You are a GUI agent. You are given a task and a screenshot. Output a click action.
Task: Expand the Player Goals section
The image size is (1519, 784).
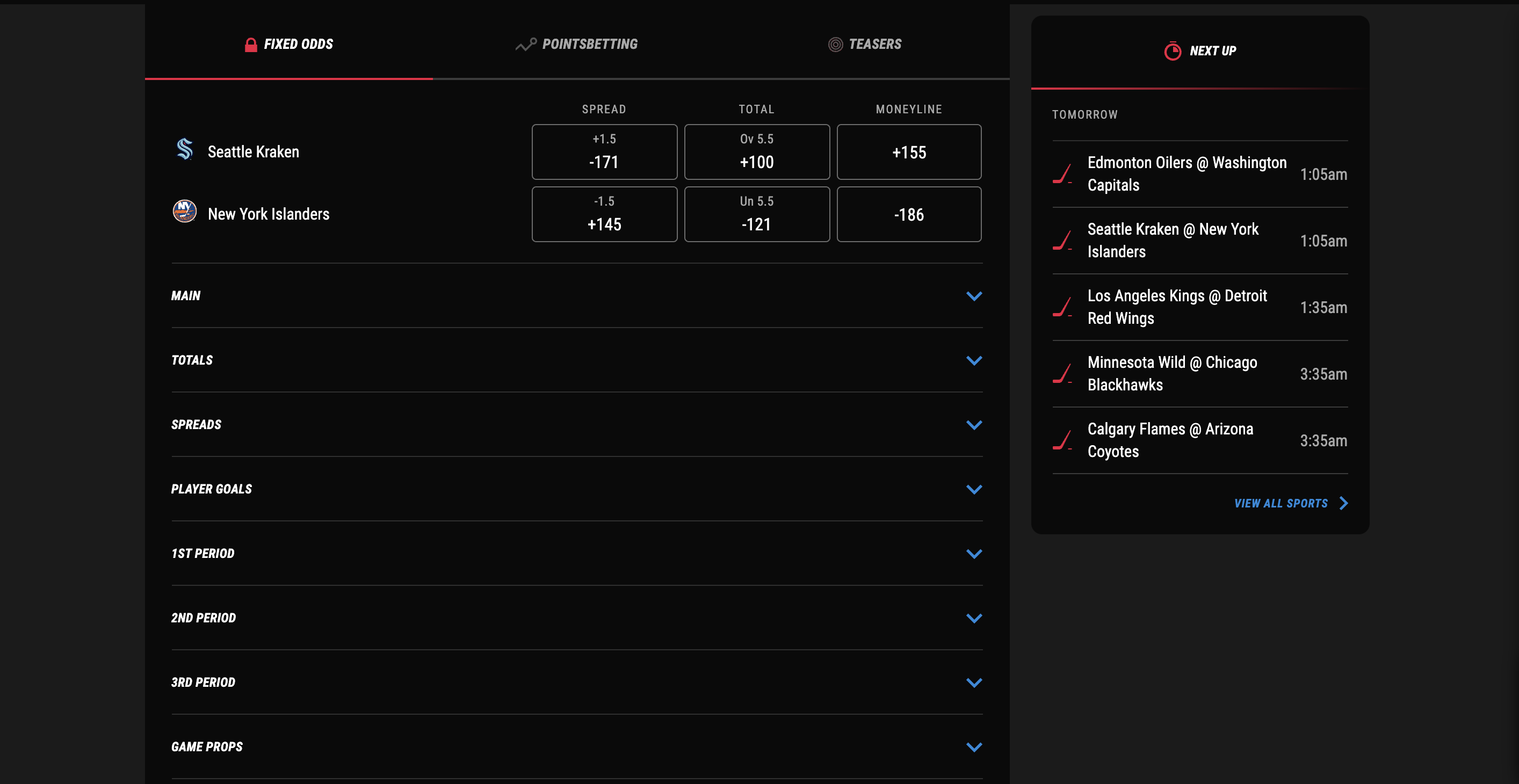click(x=577, y=489)
